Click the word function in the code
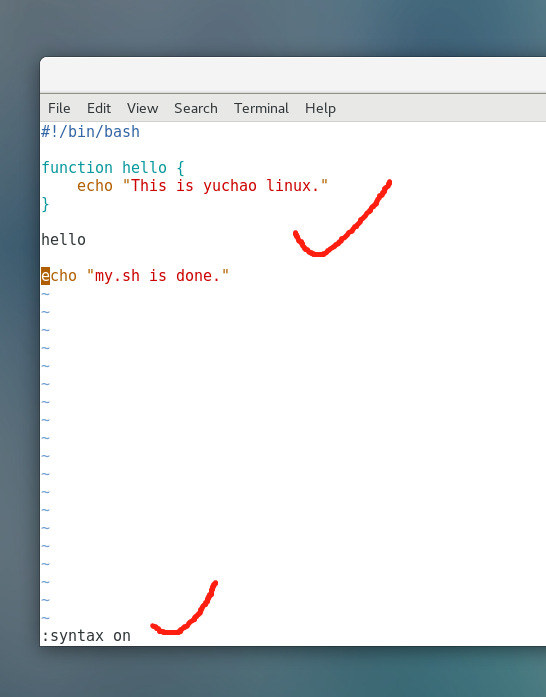Screen dimensions: 546x697 [x=77, y=168]
